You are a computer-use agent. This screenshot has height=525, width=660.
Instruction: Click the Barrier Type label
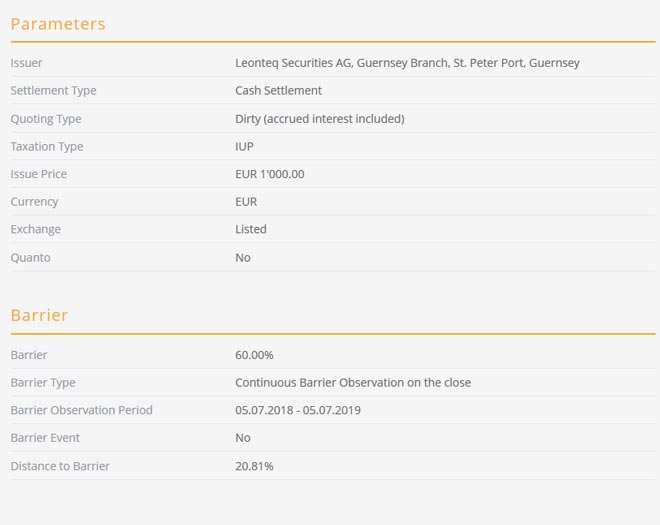tap(43, 382)
